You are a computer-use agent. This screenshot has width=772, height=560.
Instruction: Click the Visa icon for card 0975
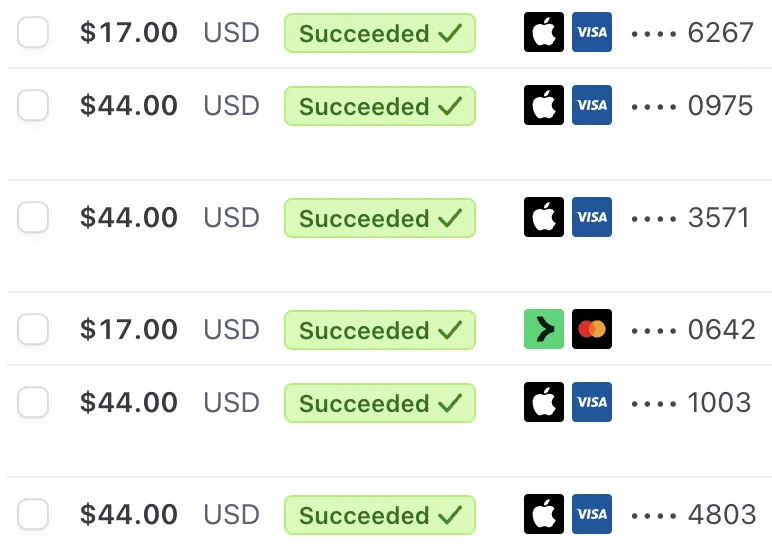pos(592,105)
